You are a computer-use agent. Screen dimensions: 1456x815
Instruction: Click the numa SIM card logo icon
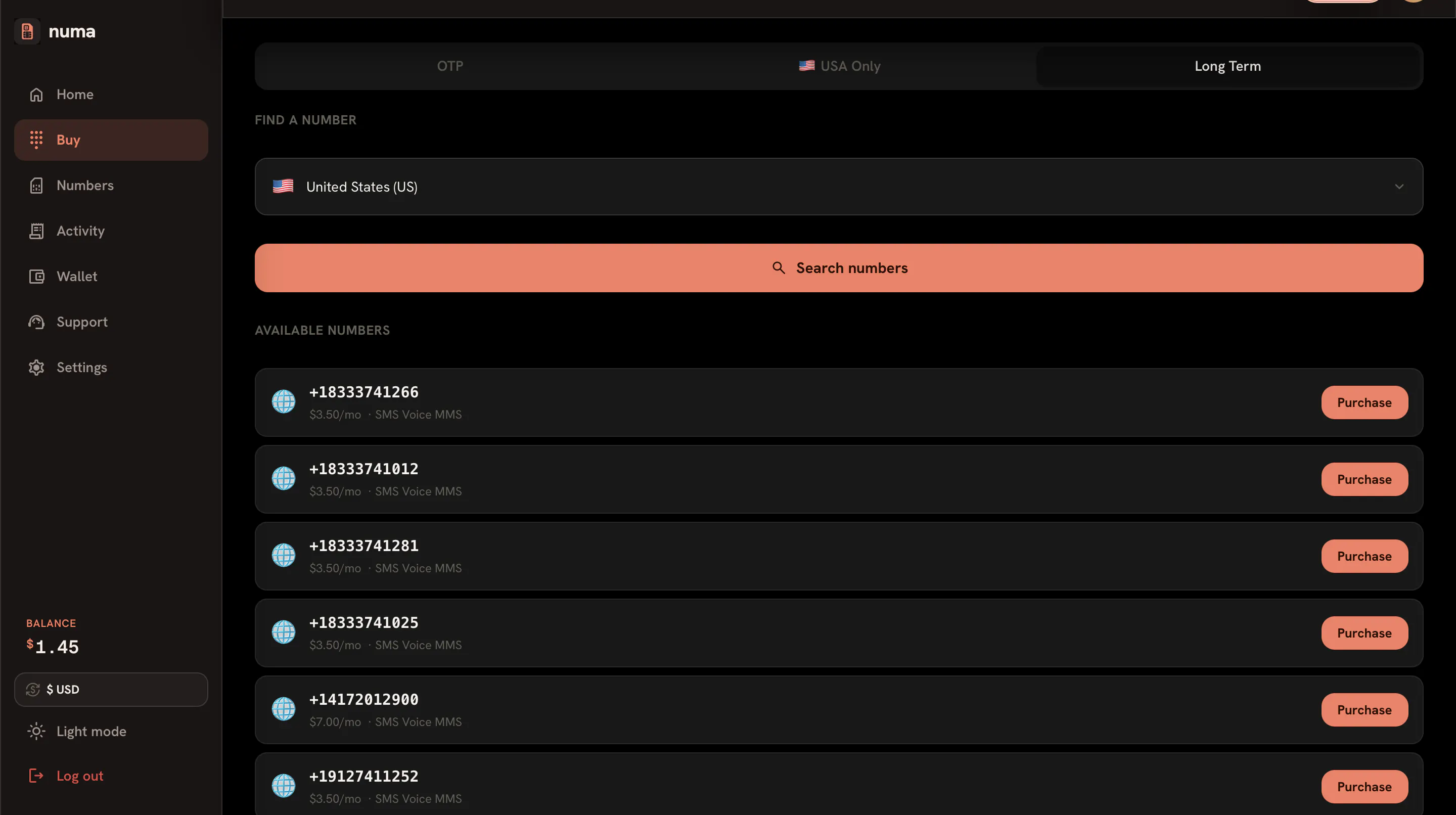[27, 31]
